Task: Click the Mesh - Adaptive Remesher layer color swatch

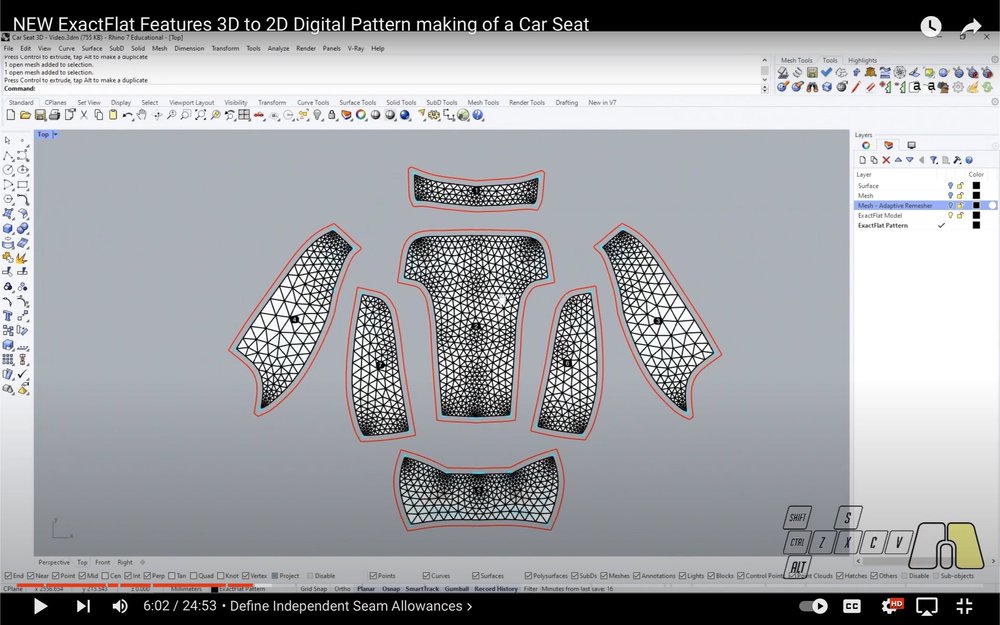Action: point(975,205)
